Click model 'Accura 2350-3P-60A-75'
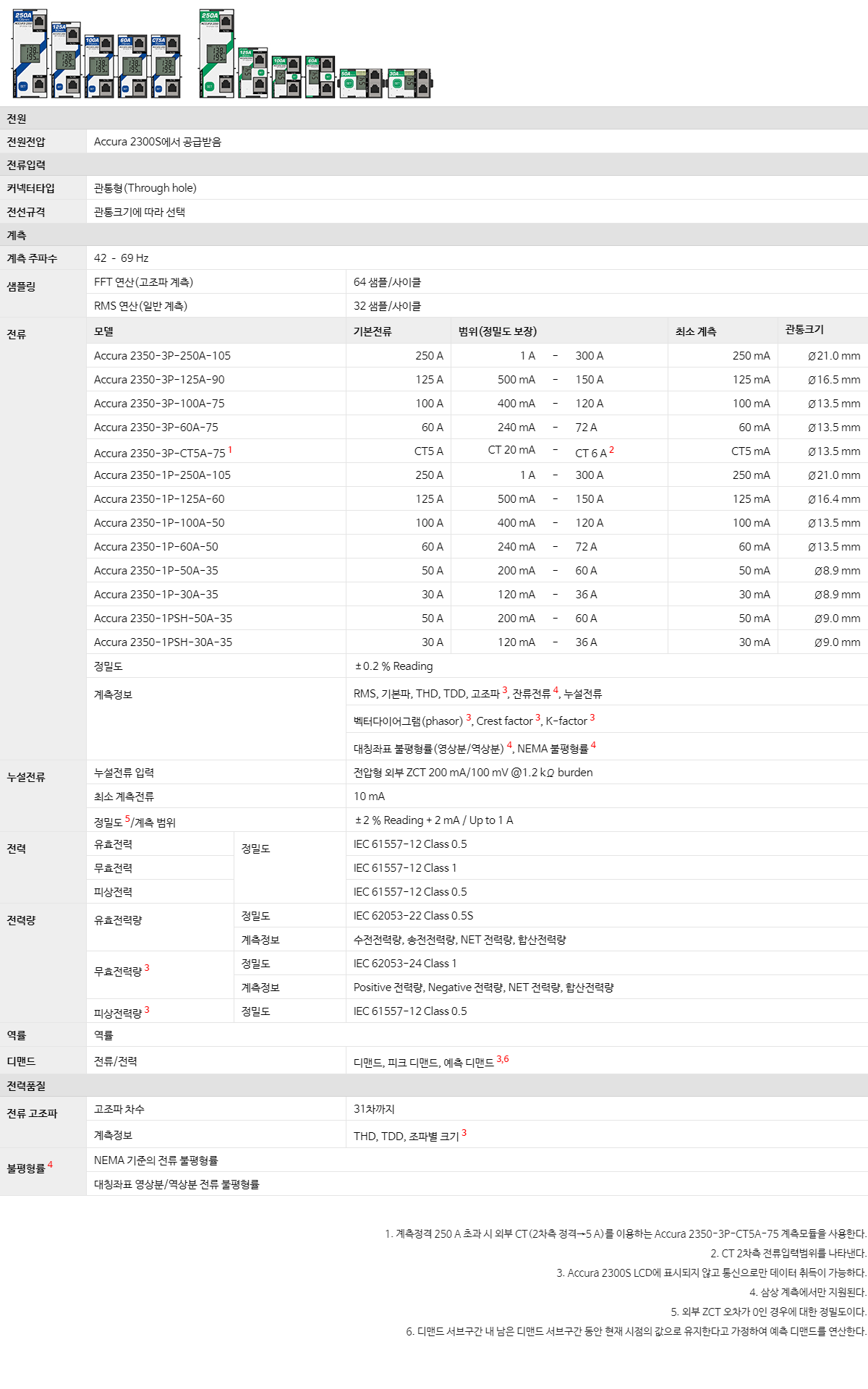The height and width of the screenshot is (1389, 868). pos(156,428)
